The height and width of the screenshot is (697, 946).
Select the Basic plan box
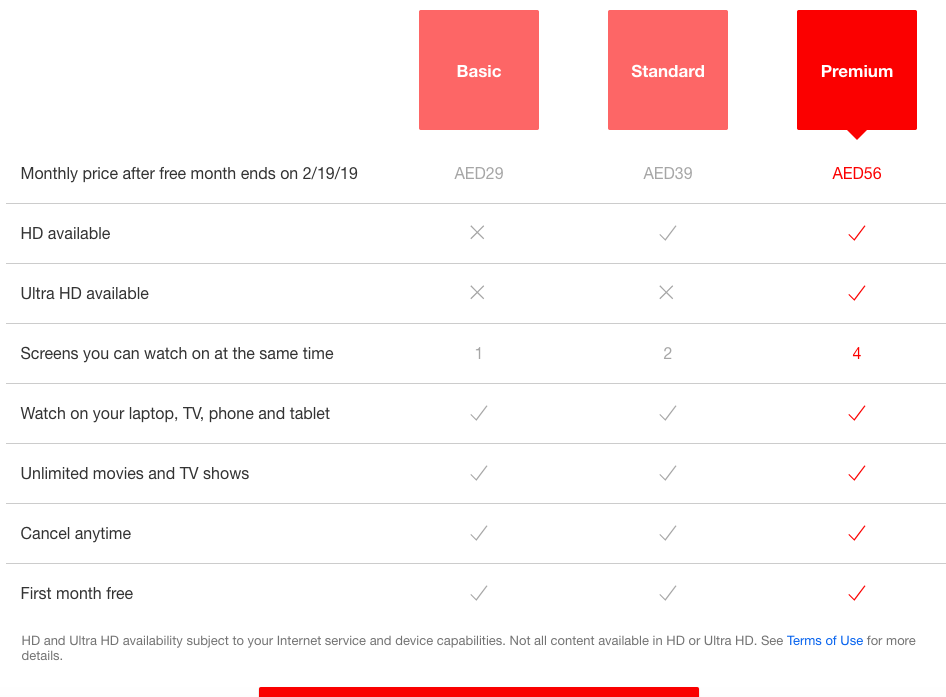(478, 70)
